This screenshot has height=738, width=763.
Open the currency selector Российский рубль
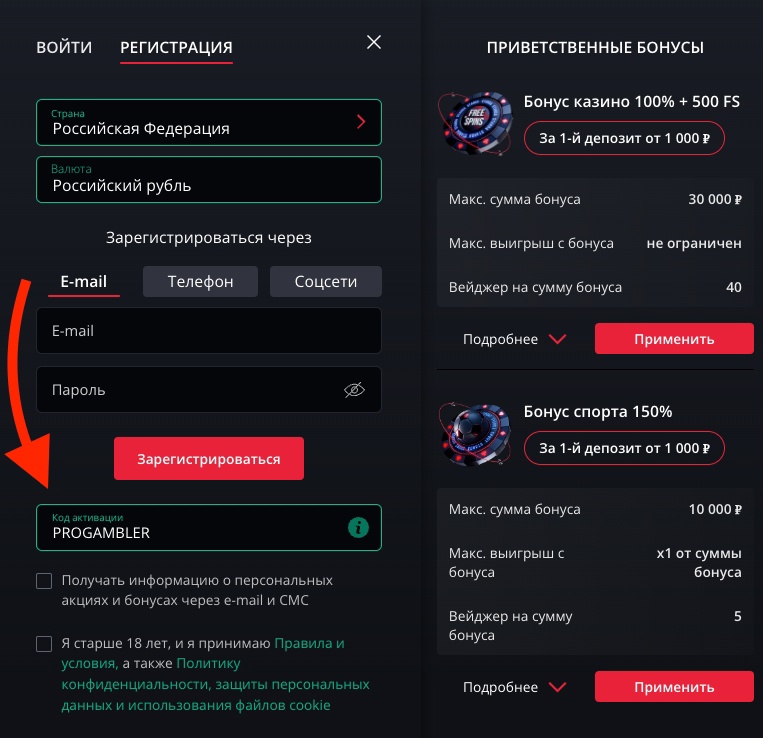pyautogui.click(x=208, y=179)
